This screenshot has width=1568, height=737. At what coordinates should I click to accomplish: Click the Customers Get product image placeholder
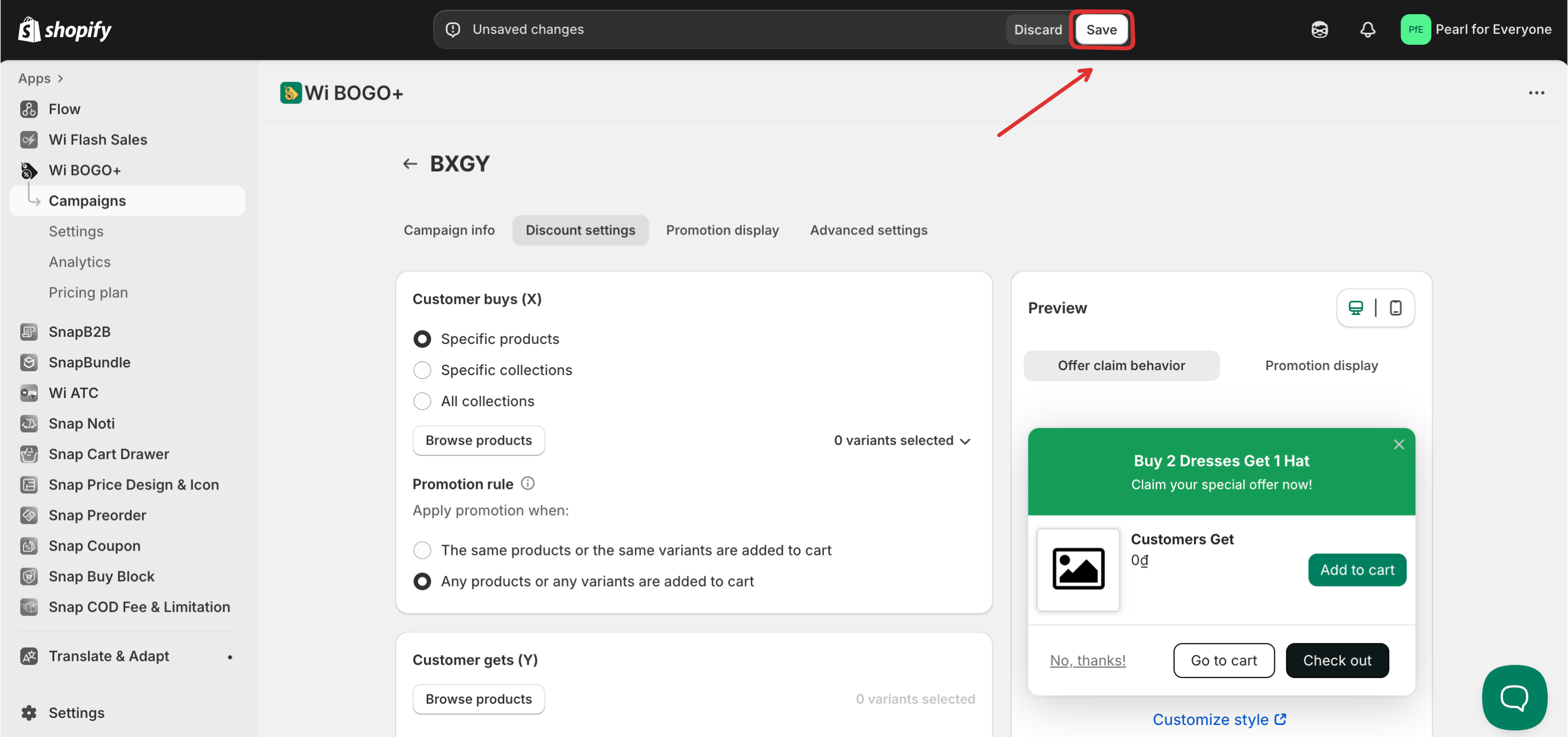1077,569
